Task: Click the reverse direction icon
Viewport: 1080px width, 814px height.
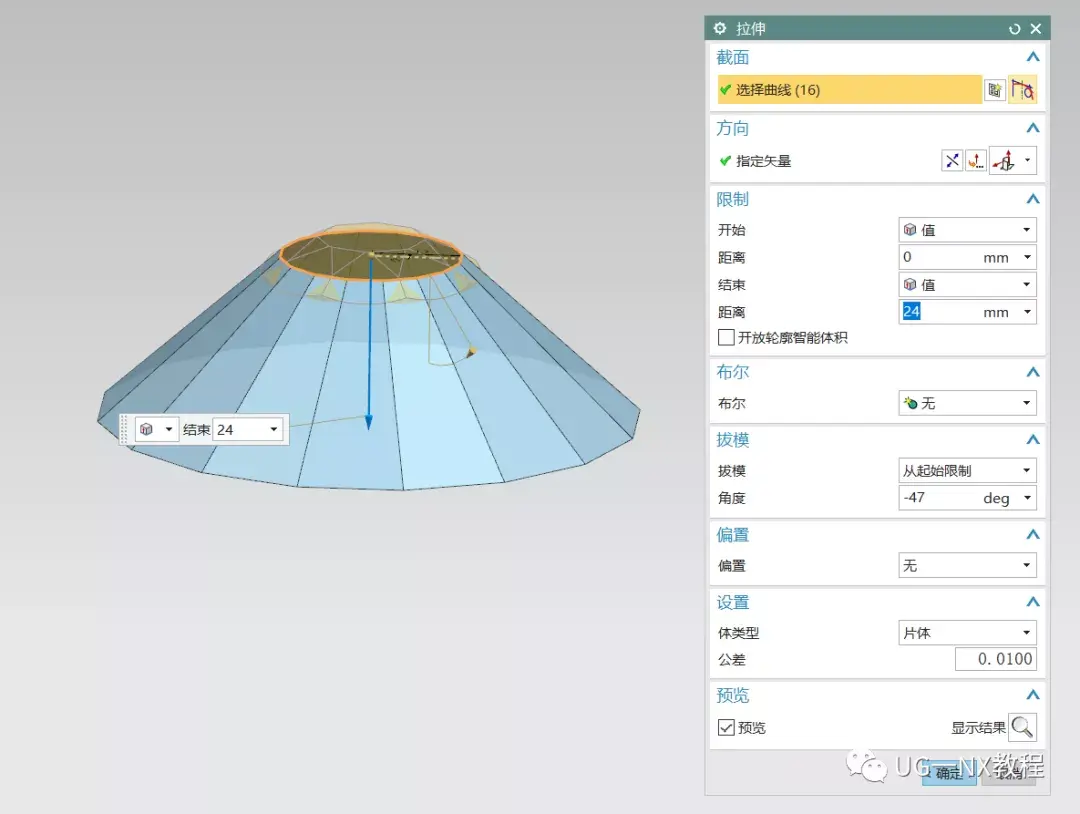Action: click(x=952, y=161)
